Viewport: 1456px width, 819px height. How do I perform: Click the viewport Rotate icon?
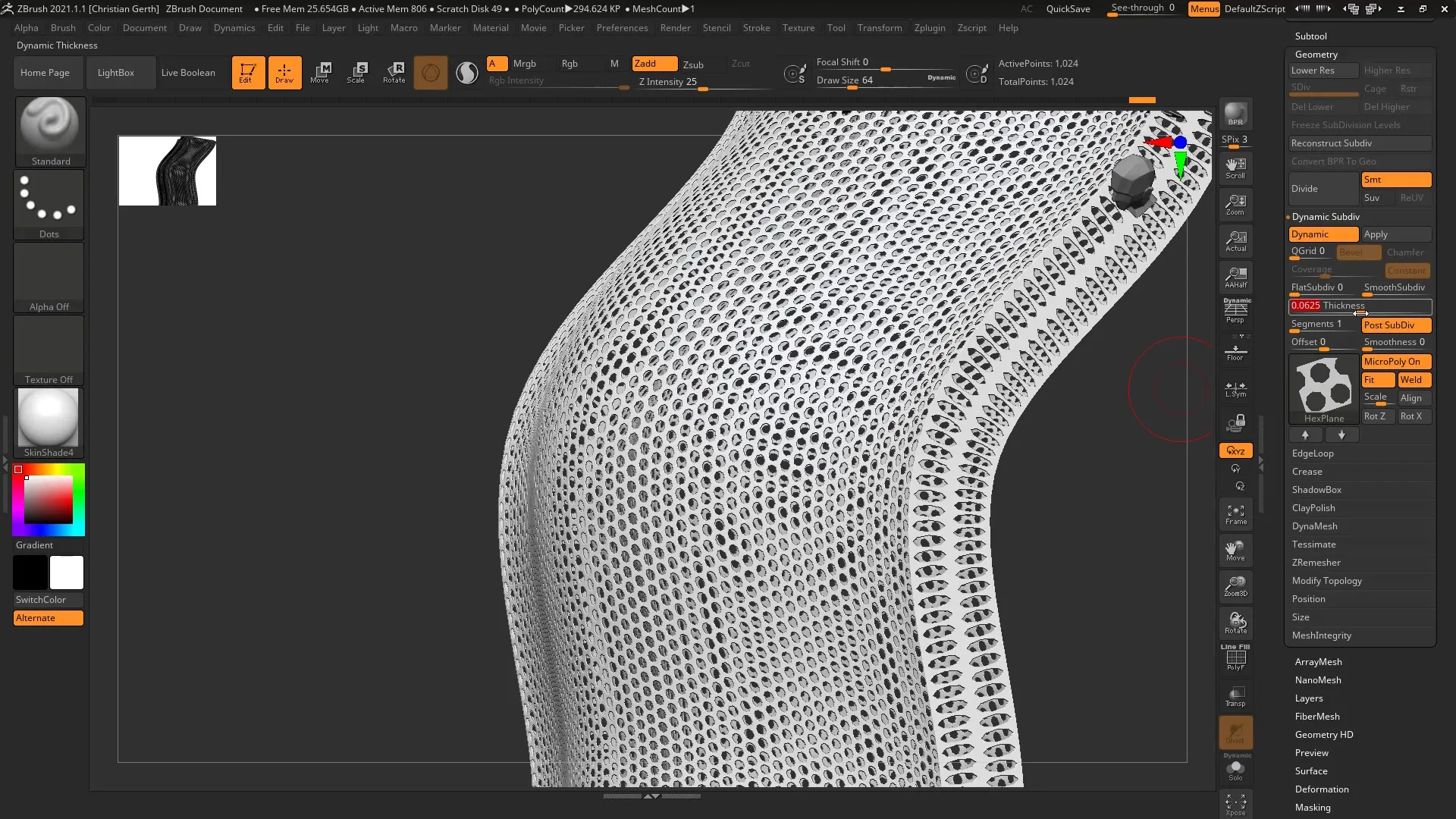(1235, 623)
